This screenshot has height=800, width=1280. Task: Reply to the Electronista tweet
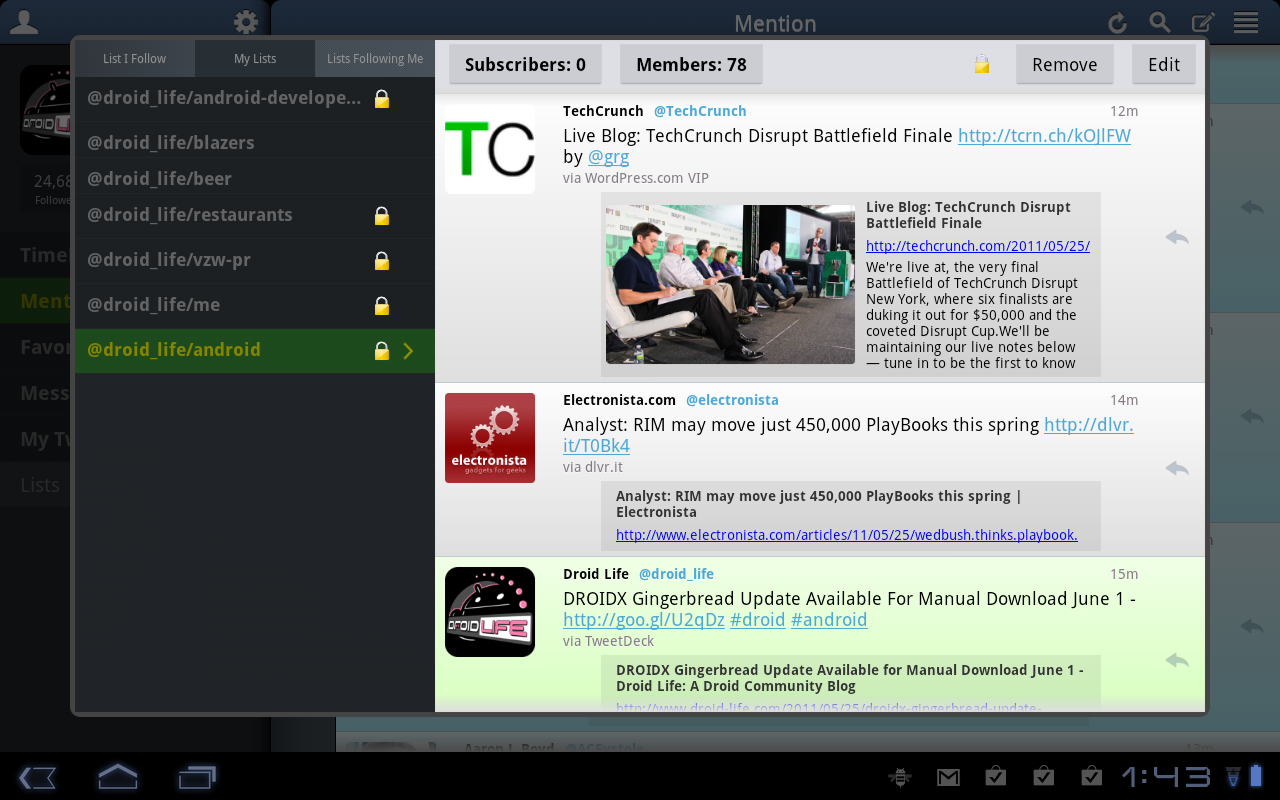1177,468
